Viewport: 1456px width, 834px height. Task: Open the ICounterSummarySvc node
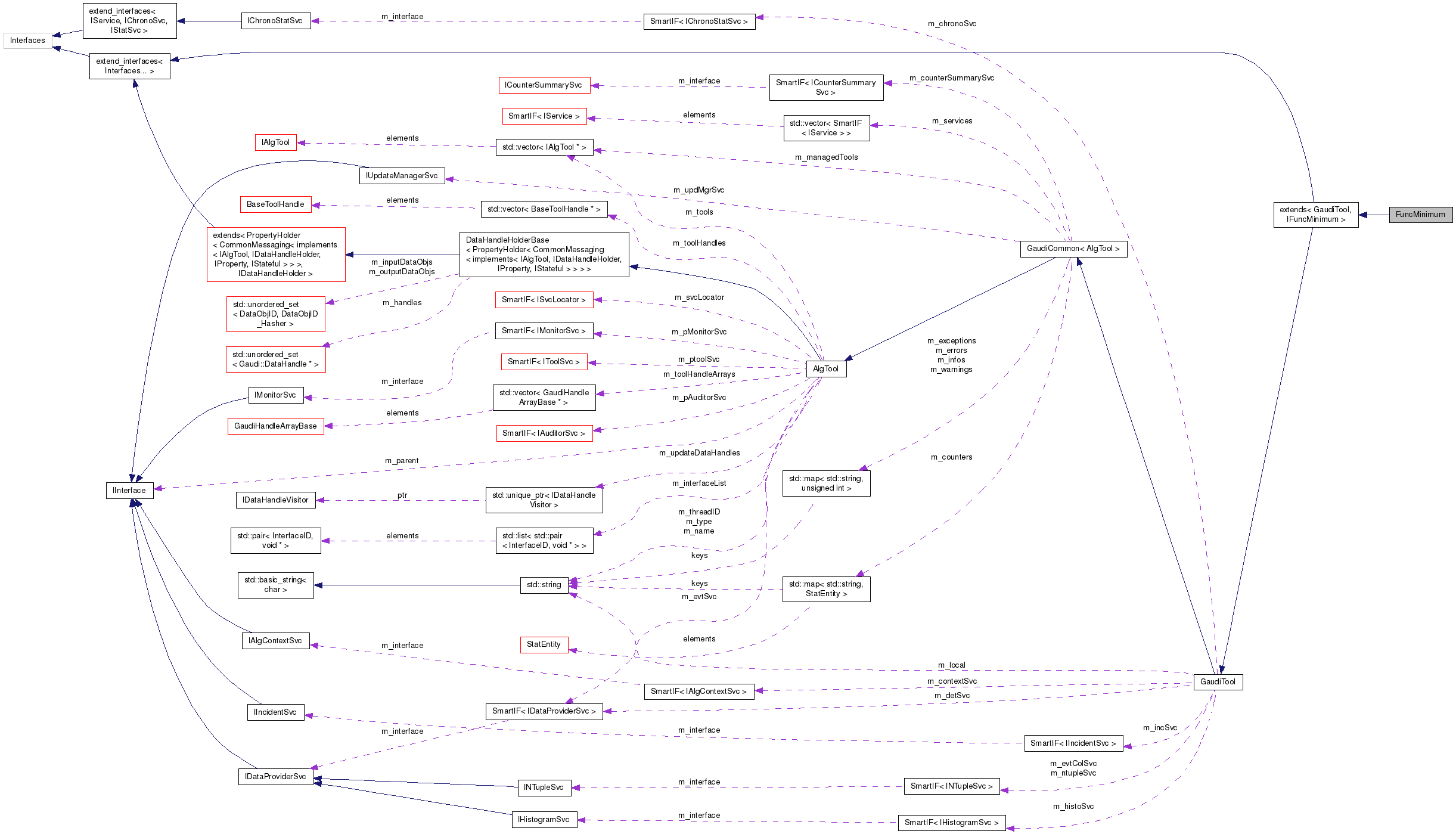(x=544, y=85)
